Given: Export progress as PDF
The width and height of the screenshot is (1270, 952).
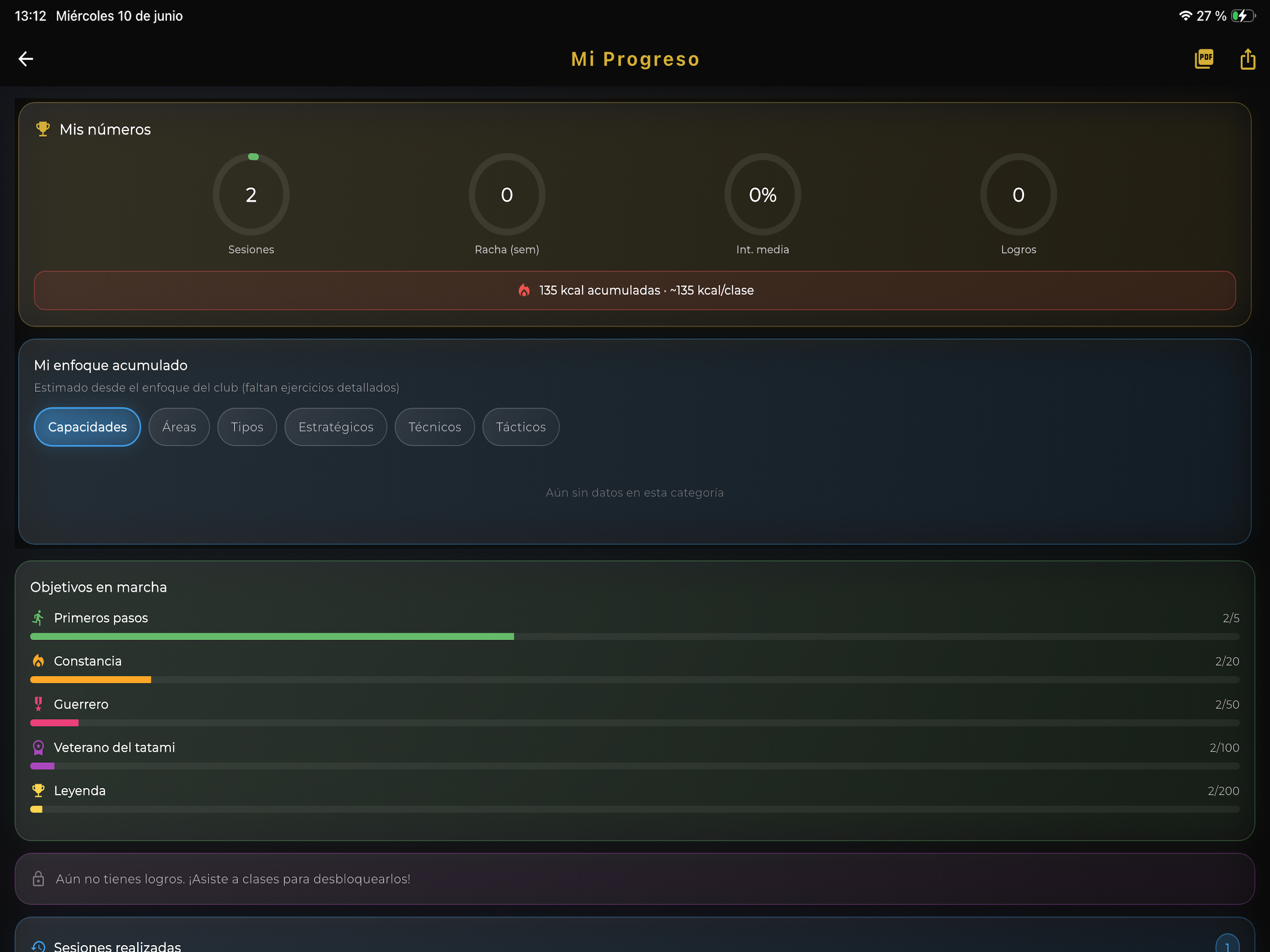Looking at the screenshot, I should point(1204,59).
